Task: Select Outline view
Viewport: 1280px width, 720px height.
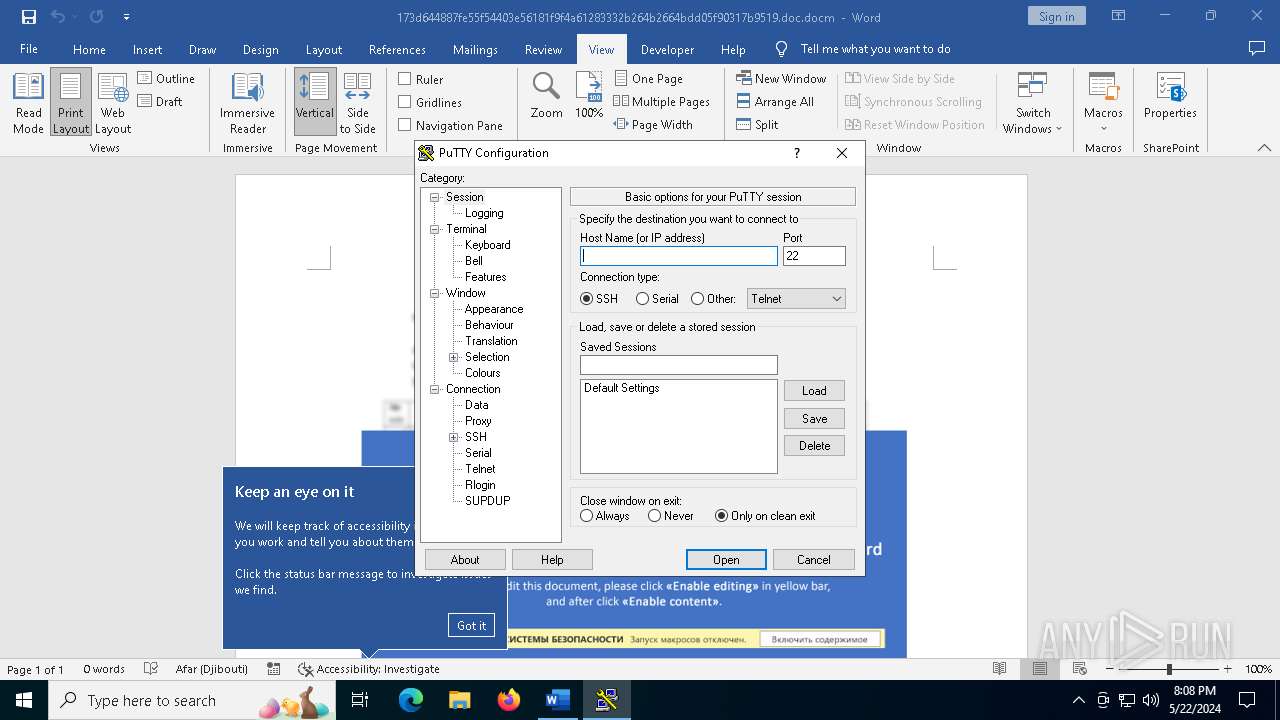Action: 166,78
